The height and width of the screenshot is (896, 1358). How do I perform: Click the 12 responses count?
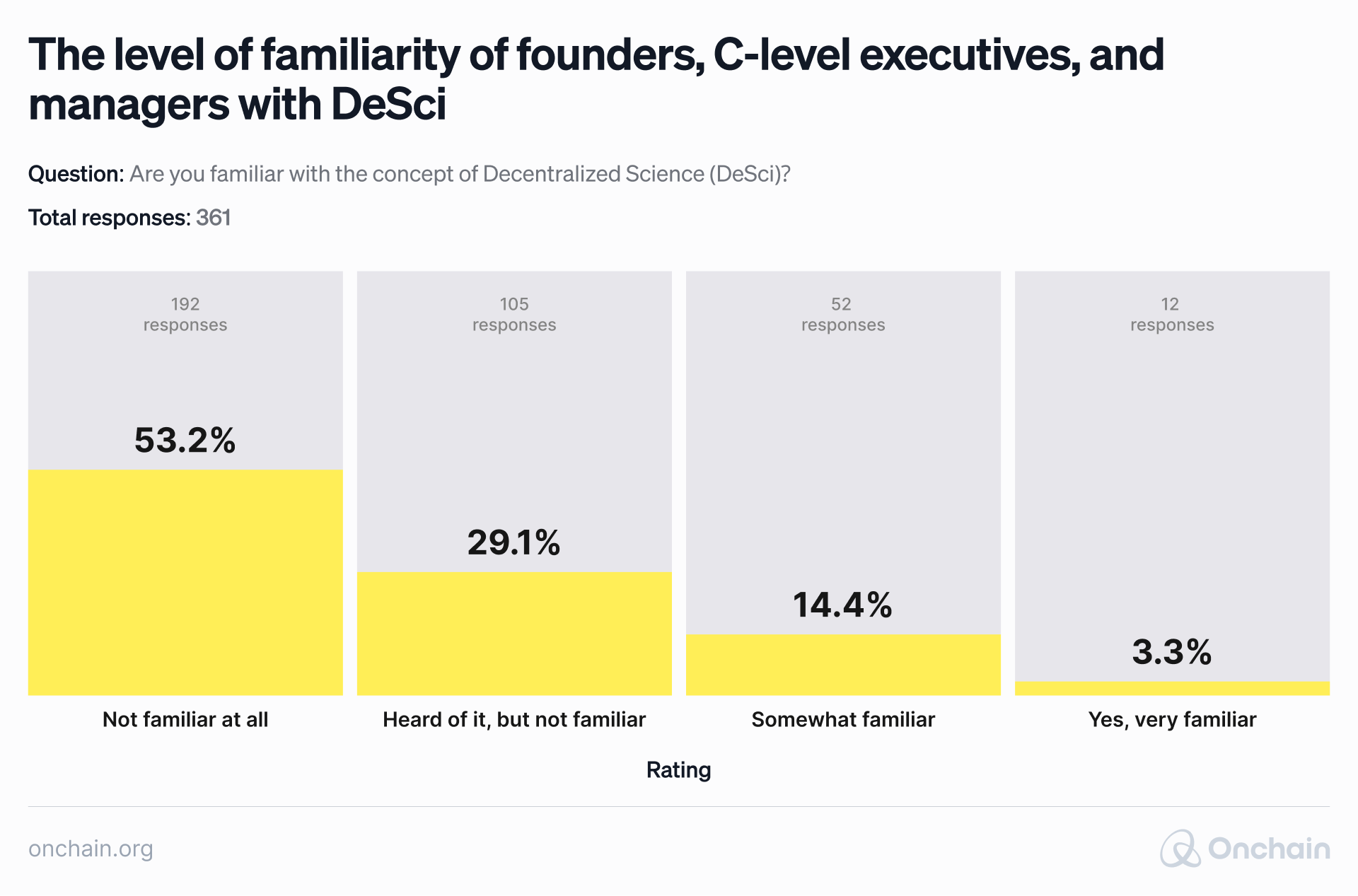click(1172, 314)
